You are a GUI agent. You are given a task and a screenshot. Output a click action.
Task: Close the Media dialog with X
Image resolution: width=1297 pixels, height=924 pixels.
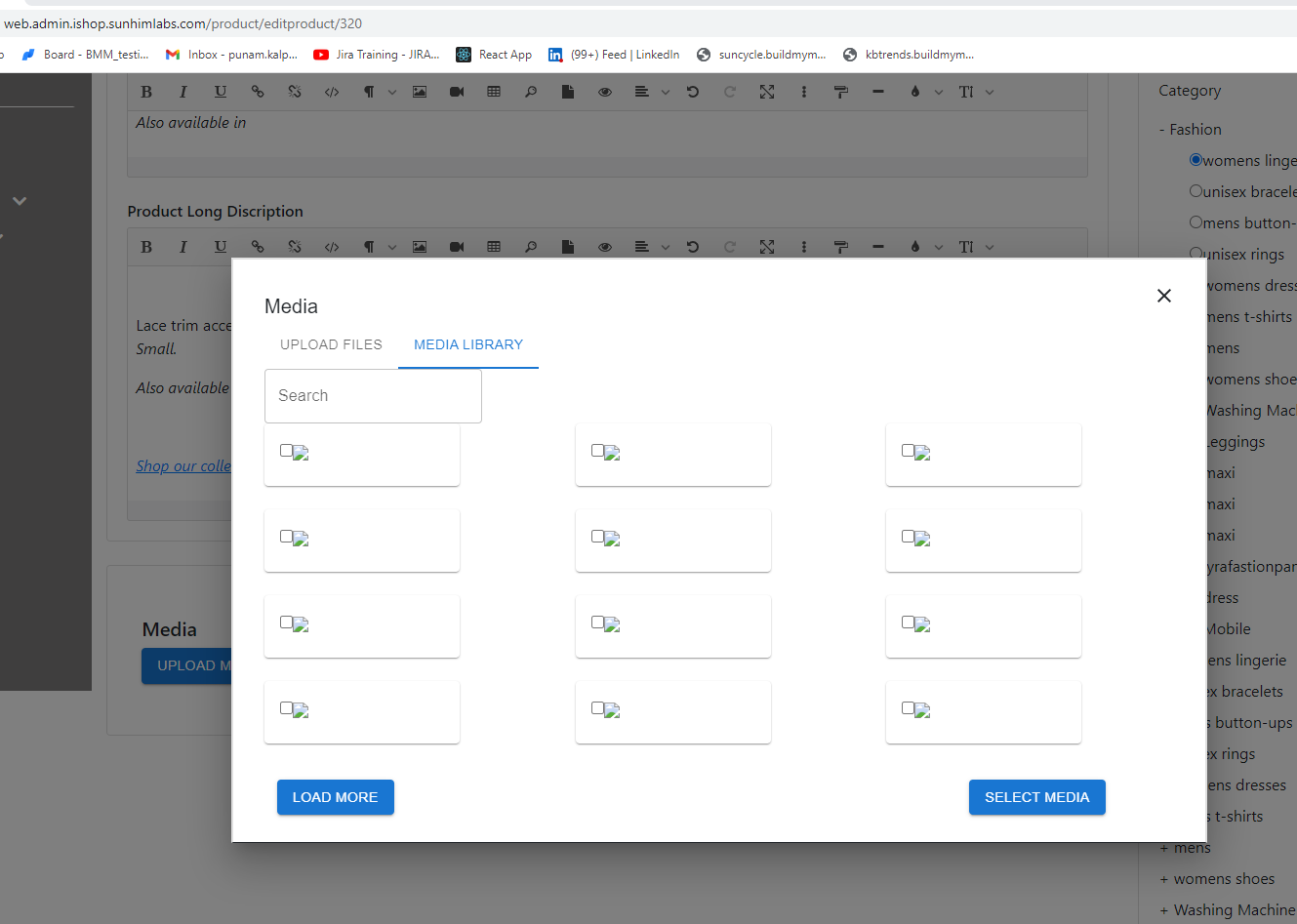tap(1164, 296)
